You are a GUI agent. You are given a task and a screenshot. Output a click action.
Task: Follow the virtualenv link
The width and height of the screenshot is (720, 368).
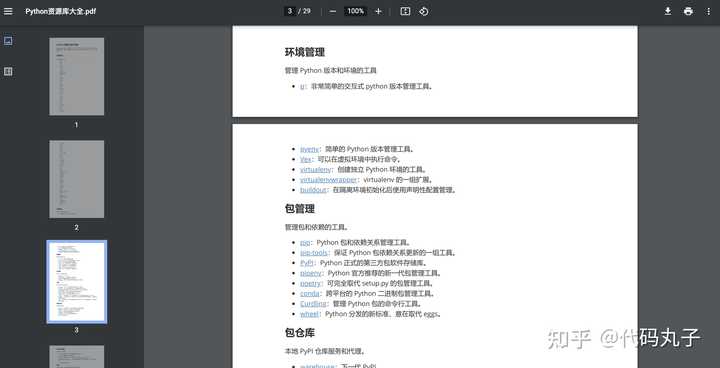point(315,170)
